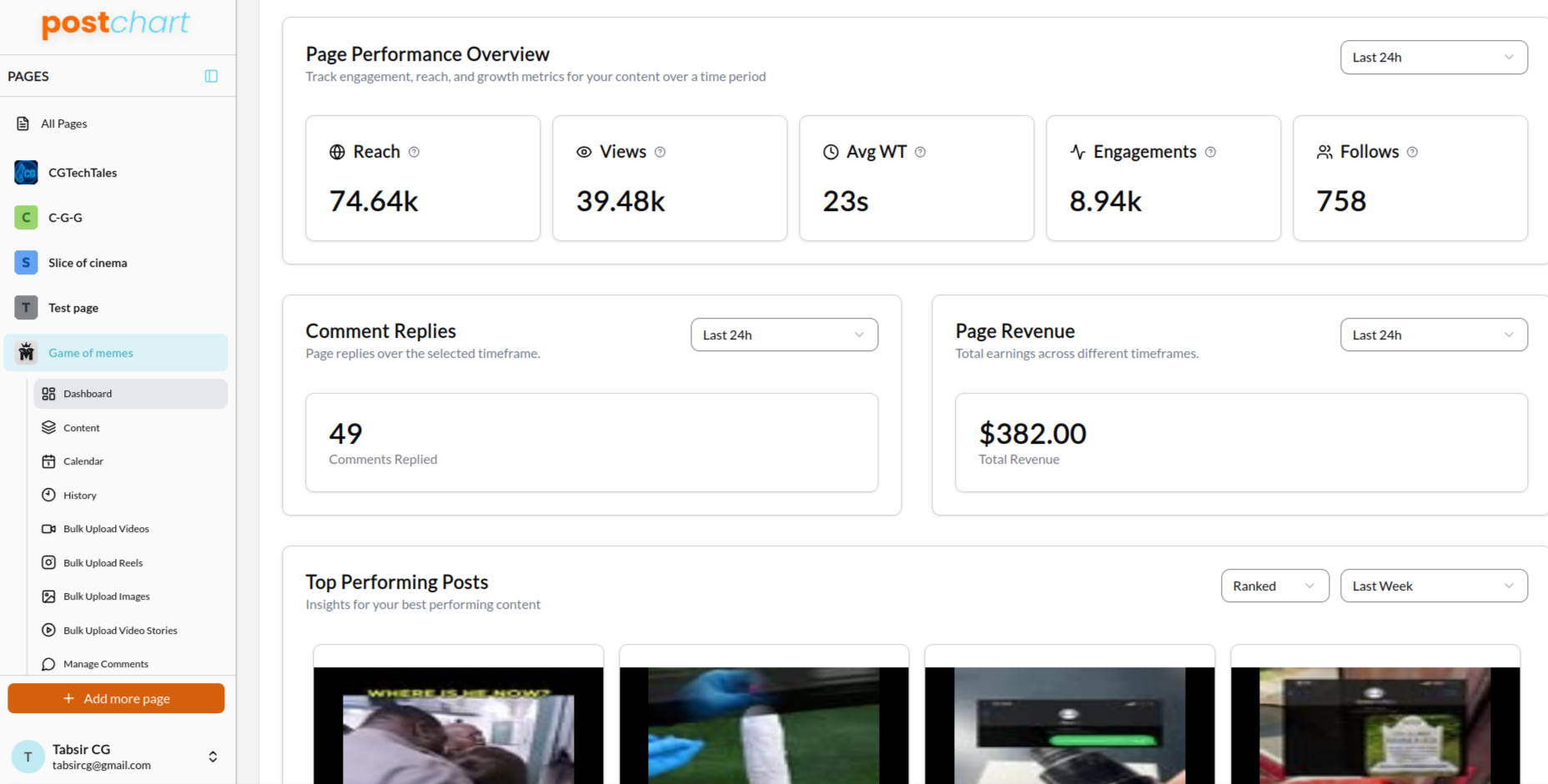
Task: Expand the Ranked sorting dropdown
Action: click(x=1274, y=585)
